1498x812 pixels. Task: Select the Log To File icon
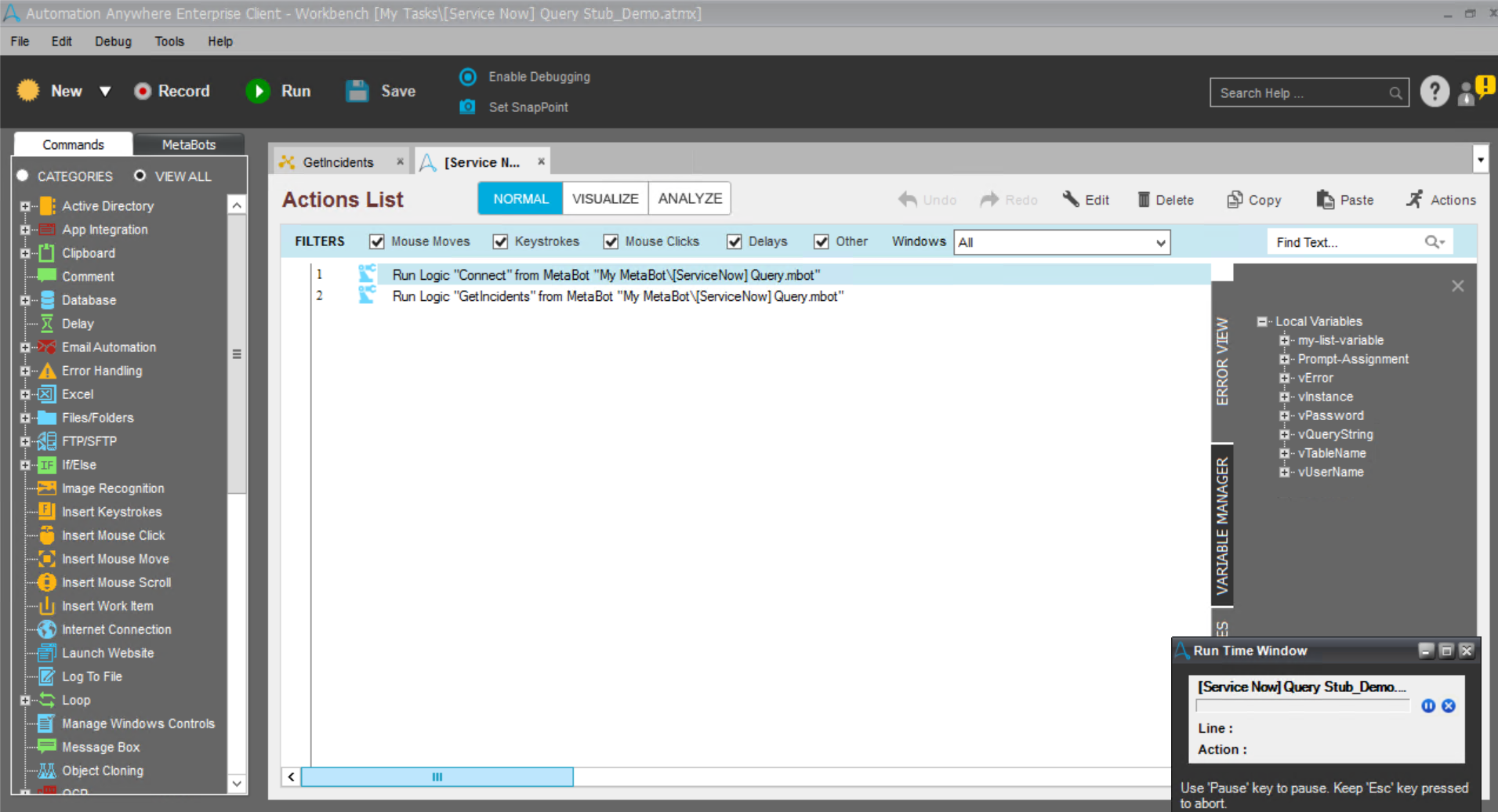[x=47, y=676]
